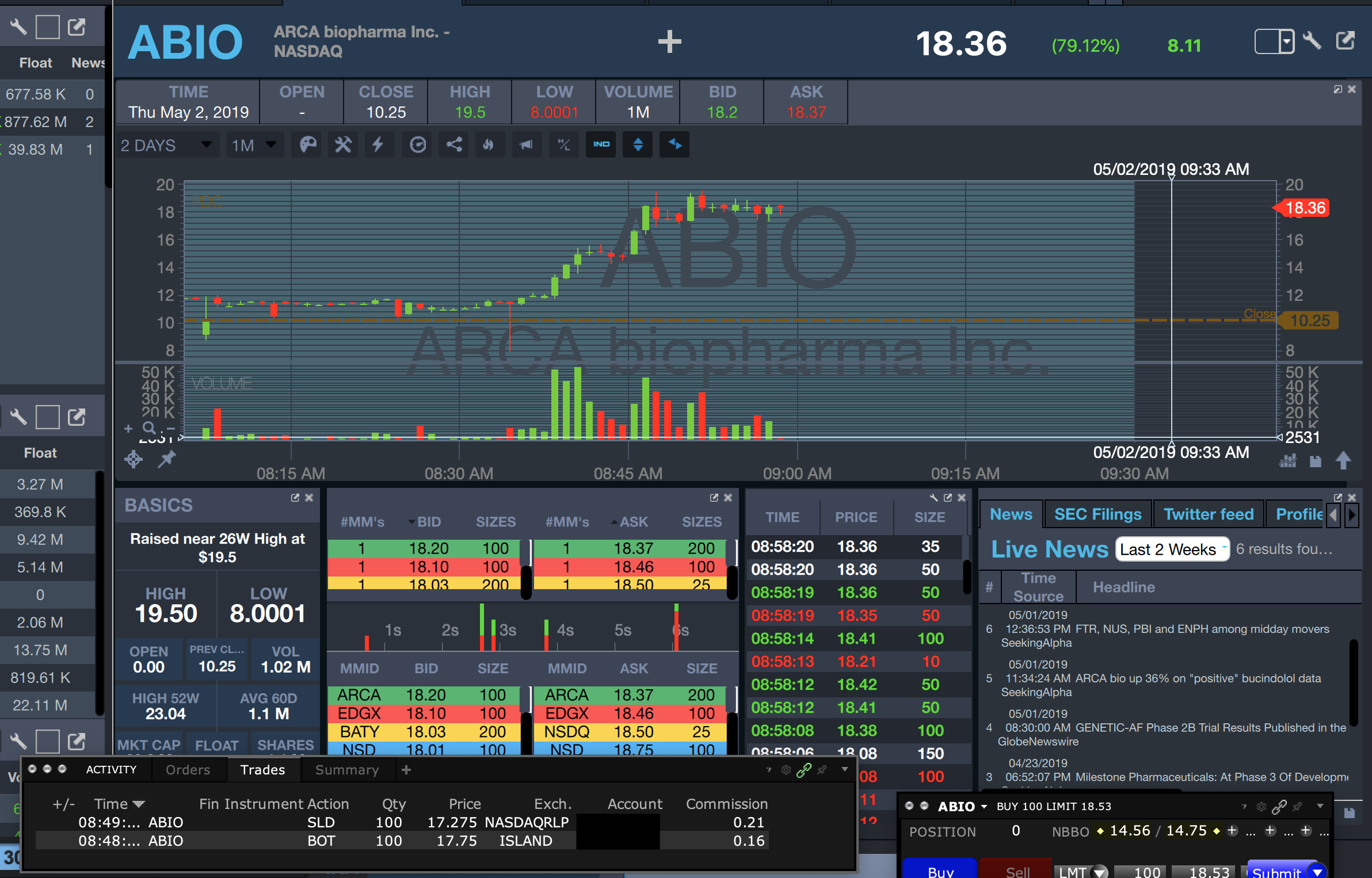Switch to the SEC Filings tab
Viewport: 1372px width, 878px height.
coord(1097,514)
